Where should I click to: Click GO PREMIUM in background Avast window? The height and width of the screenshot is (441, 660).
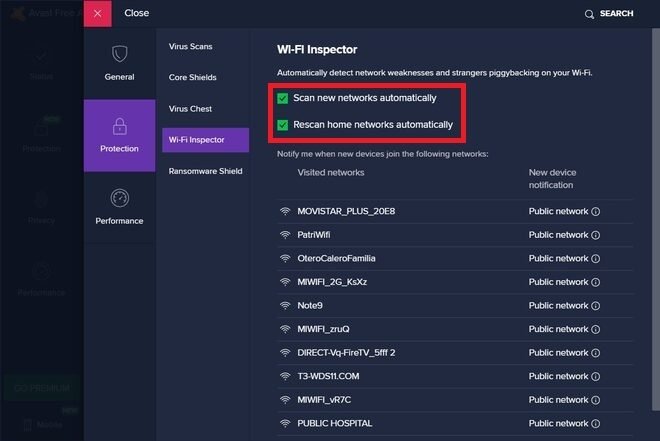tap(42, 388)
